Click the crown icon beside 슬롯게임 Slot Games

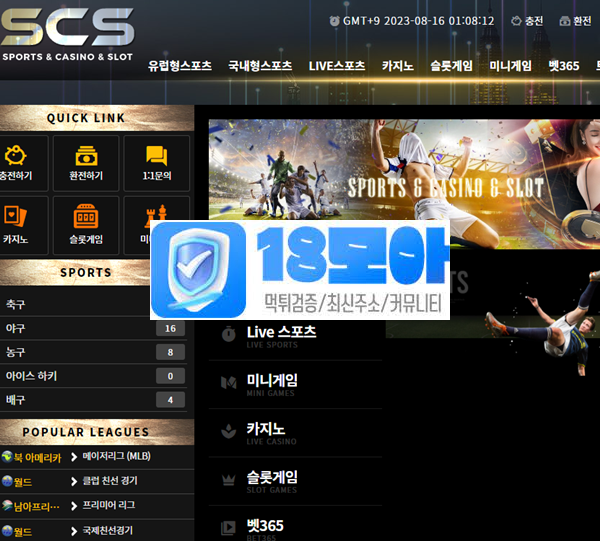click(x=229, y=479)
